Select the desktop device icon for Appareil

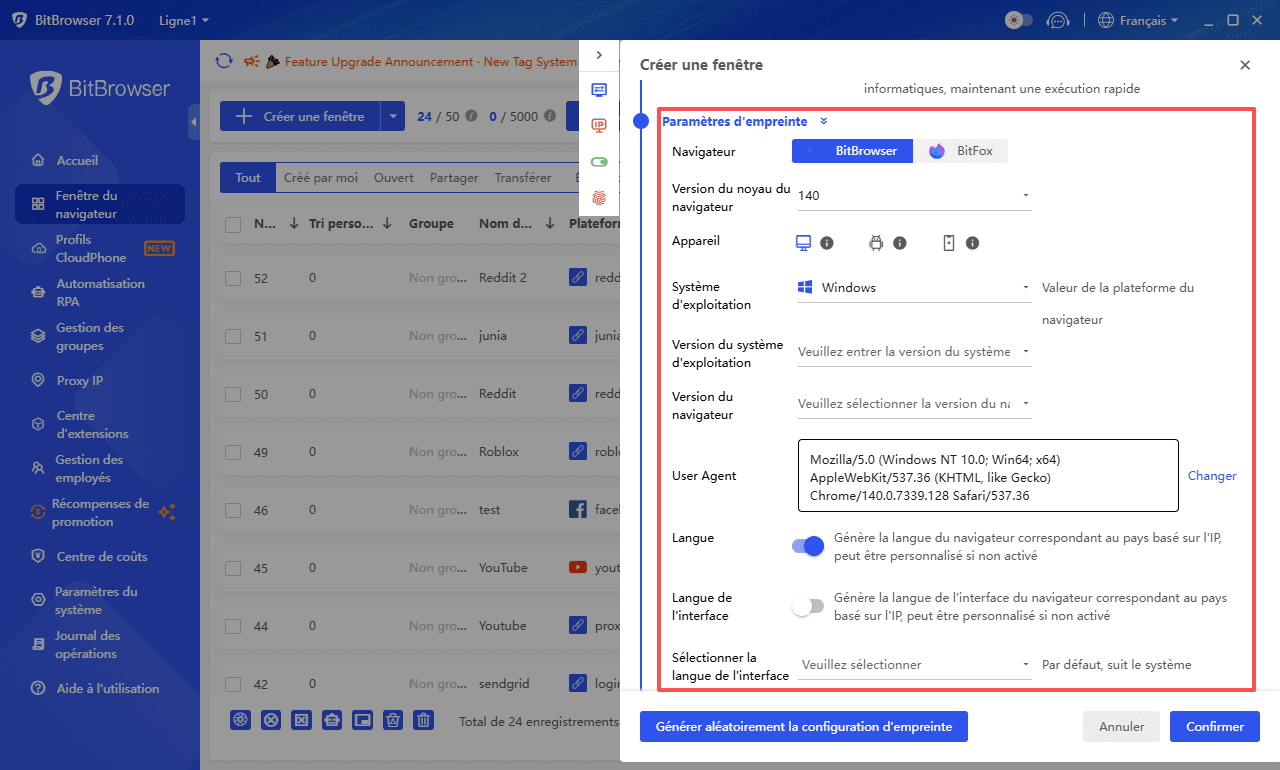tap(802, 242)
